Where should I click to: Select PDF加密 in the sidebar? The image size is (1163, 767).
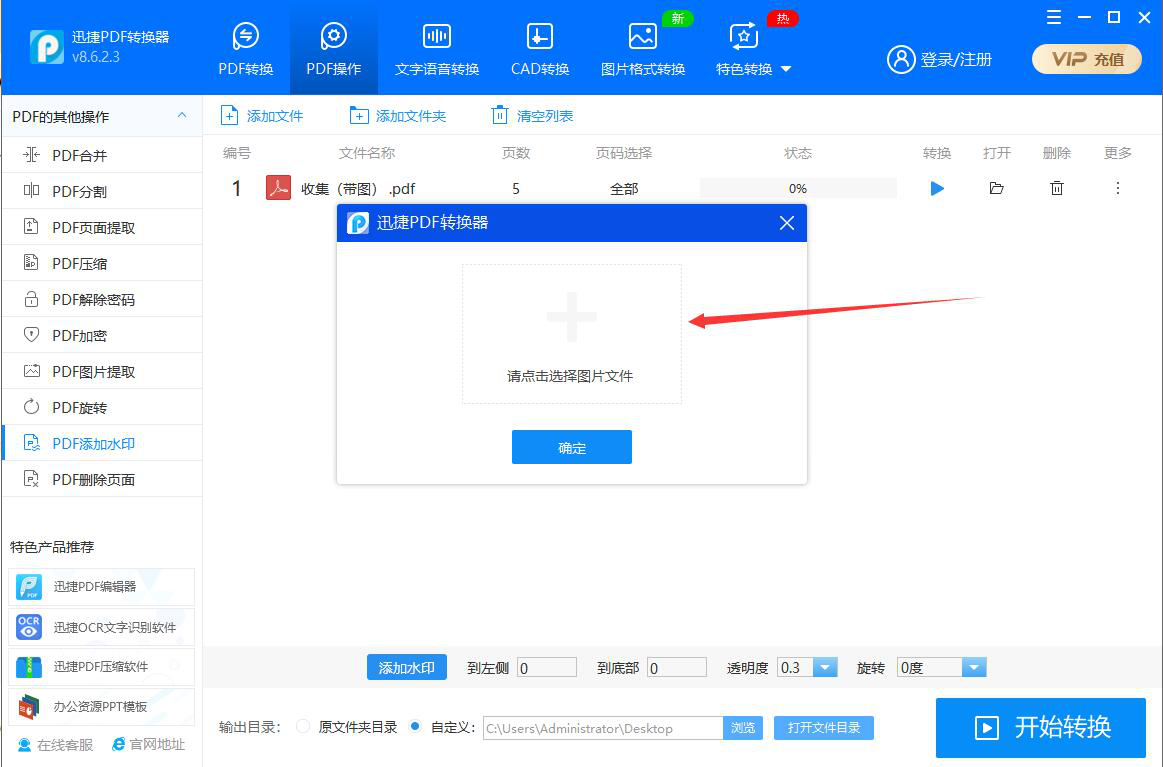102,335
